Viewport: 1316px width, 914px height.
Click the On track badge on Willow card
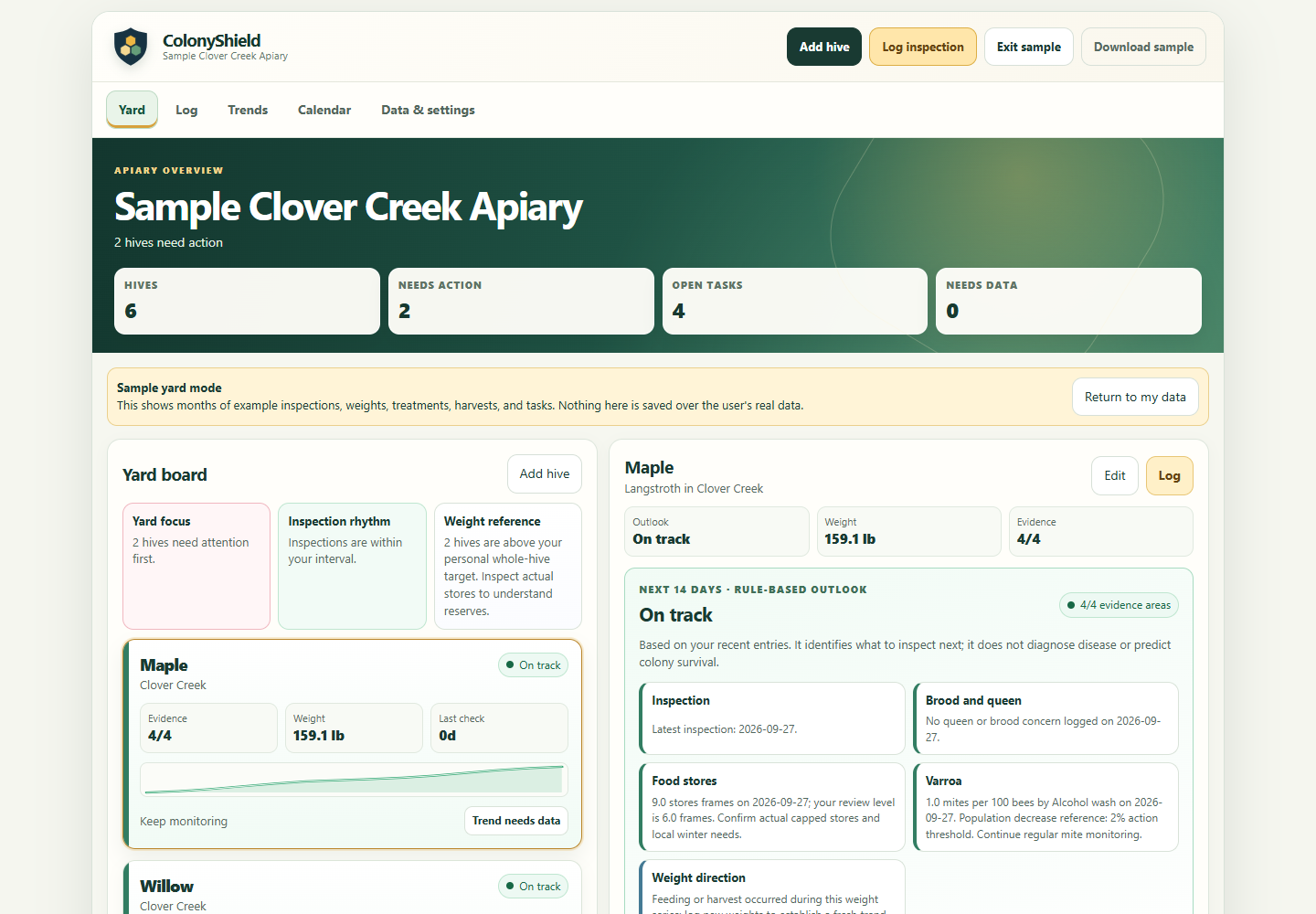(534, 887)
